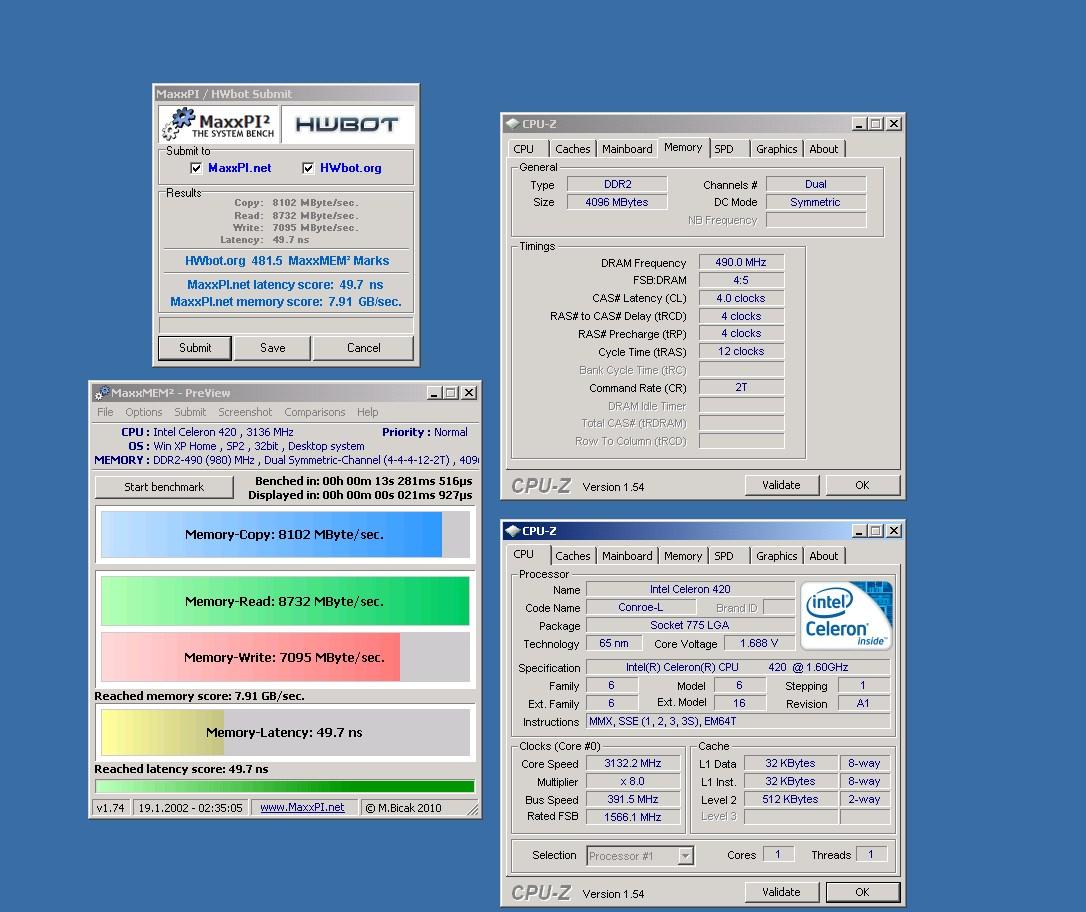This screenshot has height=912, width=1086.
Task: Open the Processor #1 selection dropdown
Action: coord(685,856)
